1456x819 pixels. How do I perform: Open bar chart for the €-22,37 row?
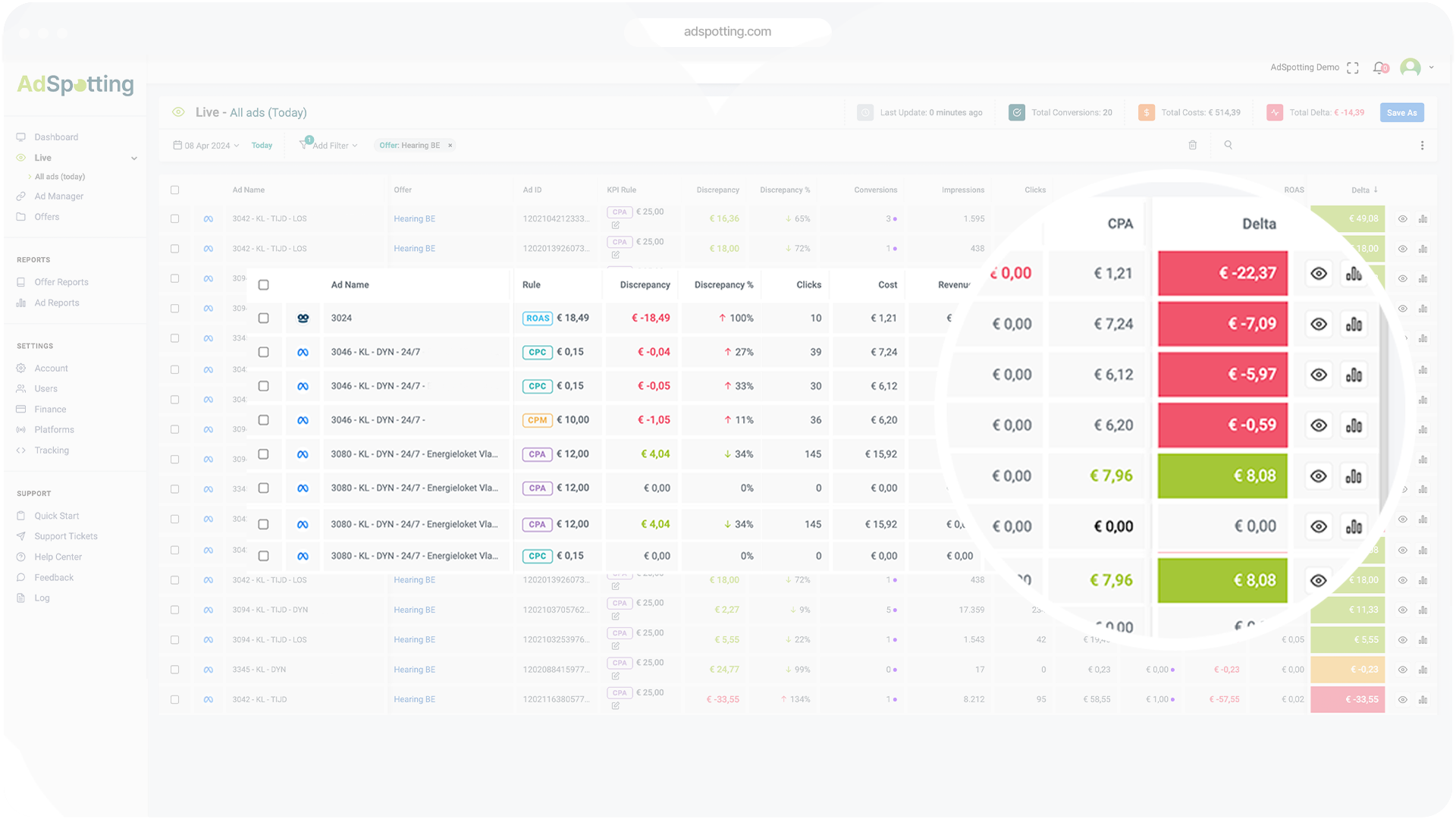(1354, 273)
